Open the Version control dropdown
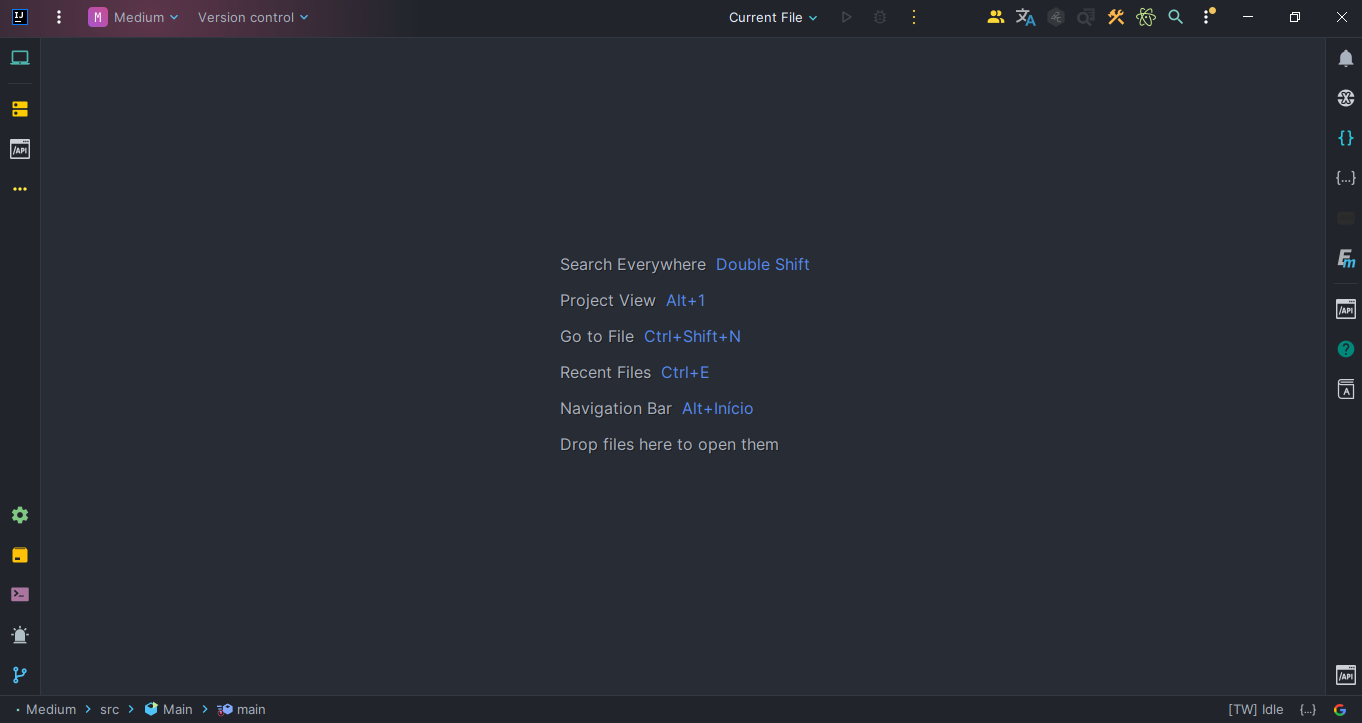1362x723 pixels. click(x=253, y=17)
